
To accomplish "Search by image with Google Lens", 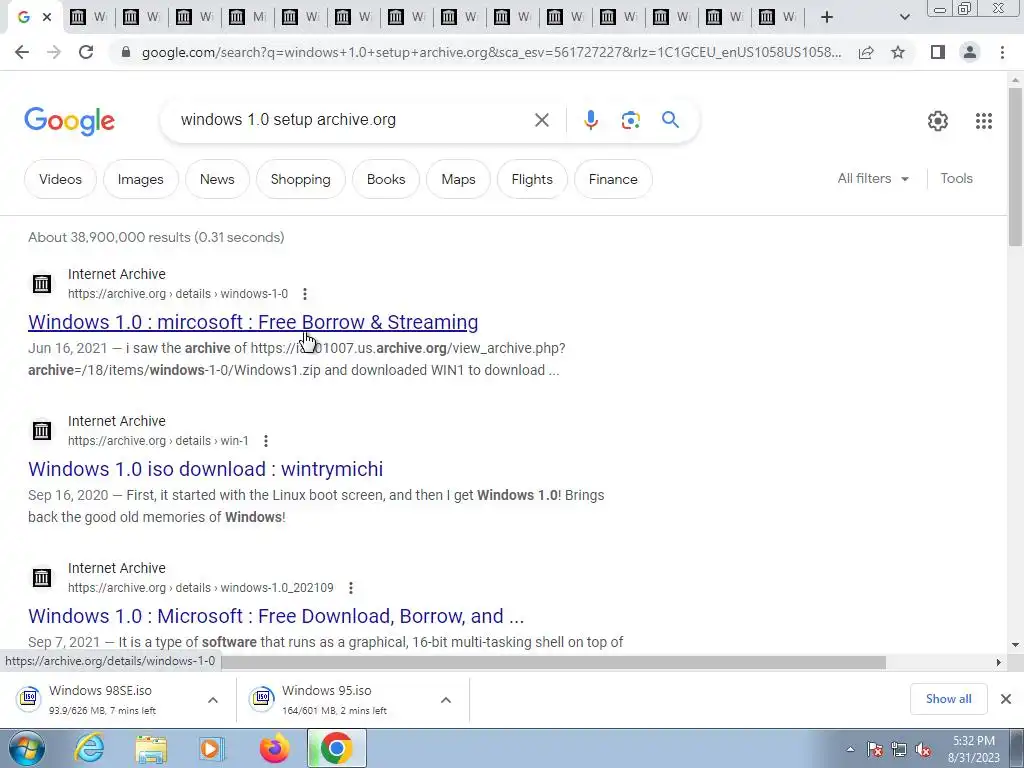I will 630,120.
